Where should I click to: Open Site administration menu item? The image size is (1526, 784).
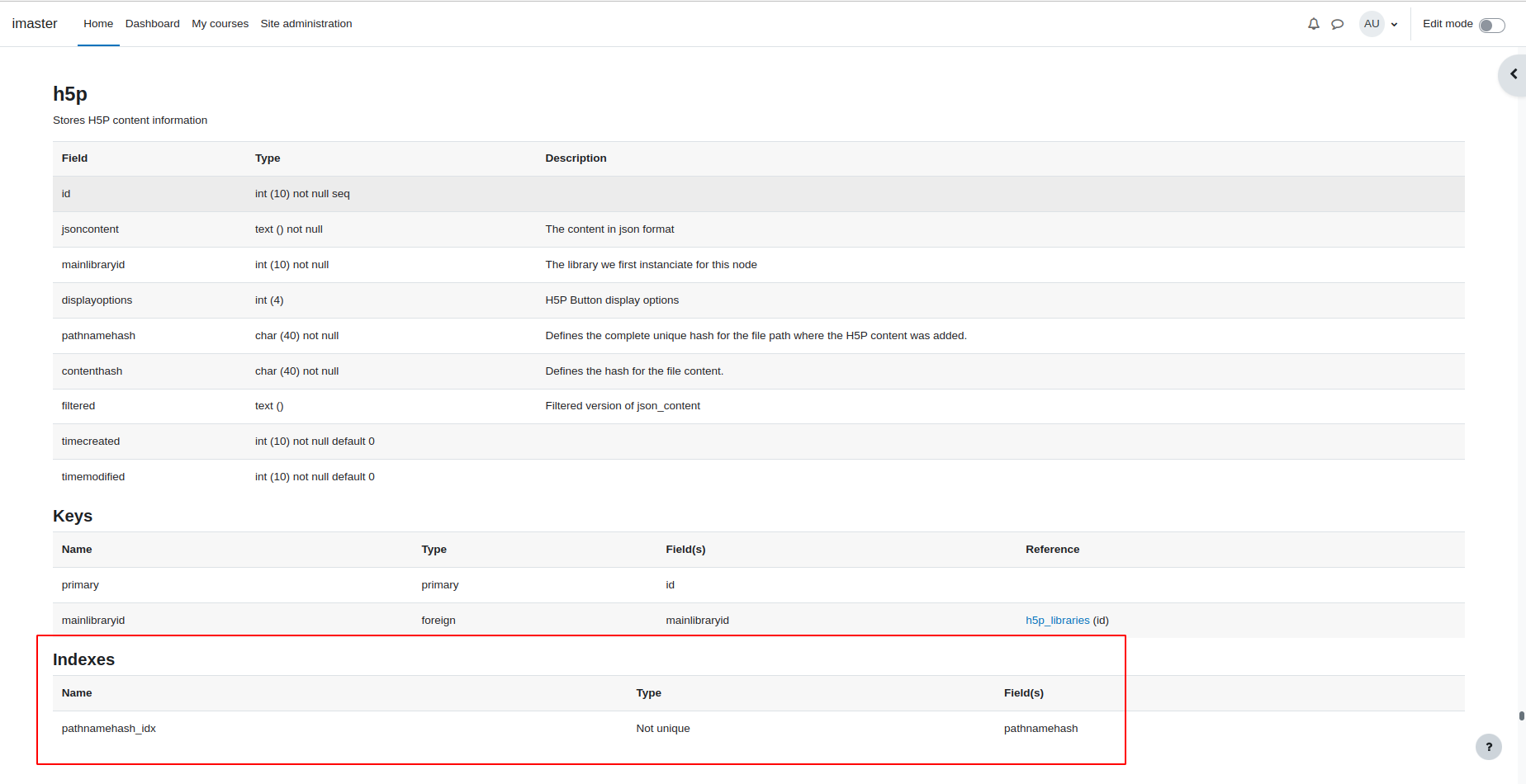point(306,24)
